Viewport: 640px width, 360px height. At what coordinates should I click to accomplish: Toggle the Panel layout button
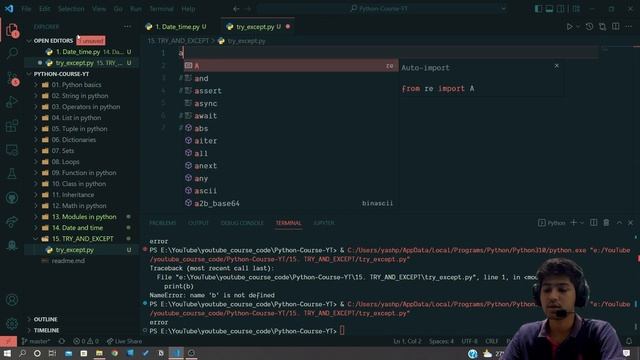point(549,9)
